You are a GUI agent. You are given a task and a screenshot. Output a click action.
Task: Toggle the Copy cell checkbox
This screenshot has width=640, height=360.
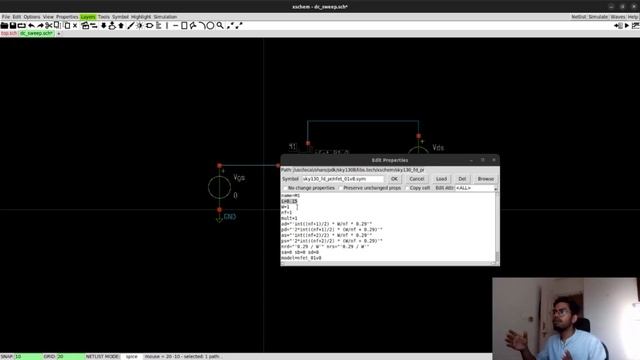tap(407, 188)
